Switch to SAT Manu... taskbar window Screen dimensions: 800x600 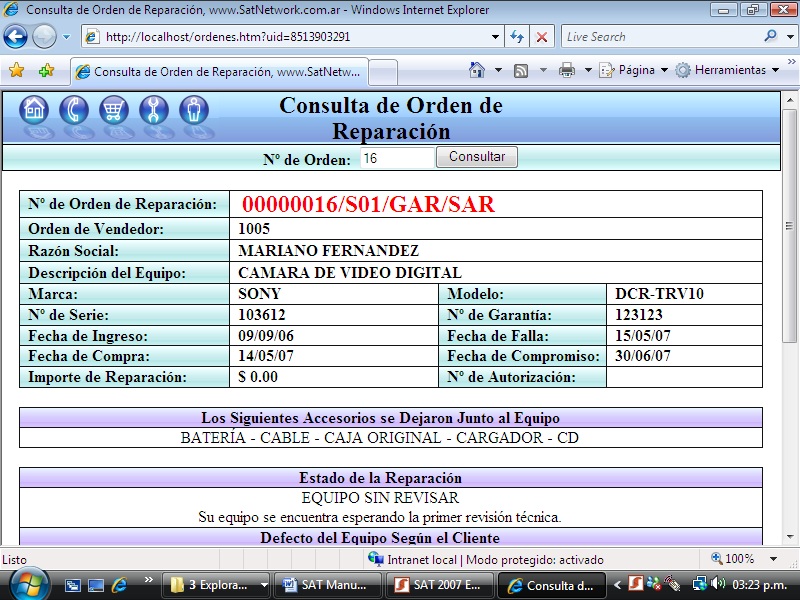click(331, 585)
